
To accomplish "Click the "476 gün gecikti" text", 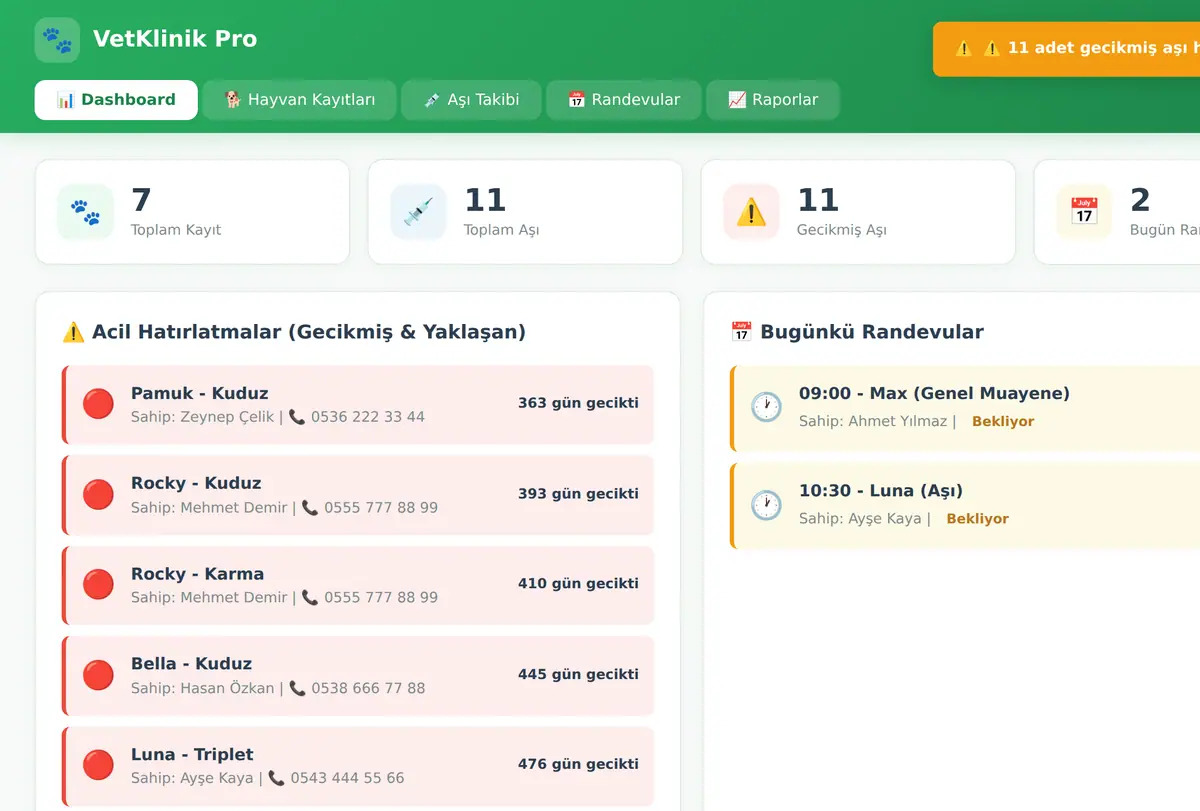I will coord(578,765).
